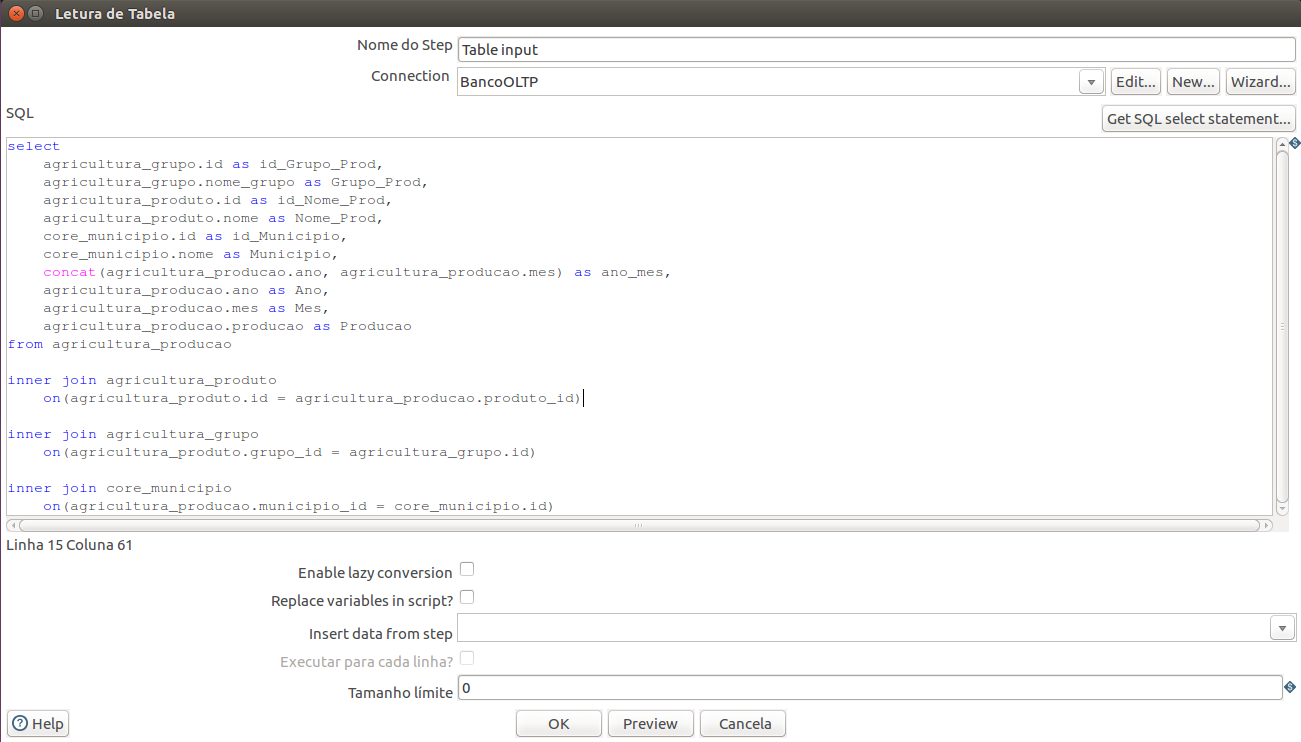Click the New... connection button
Screen dimensions: 1301x742
click(1193, 82)
